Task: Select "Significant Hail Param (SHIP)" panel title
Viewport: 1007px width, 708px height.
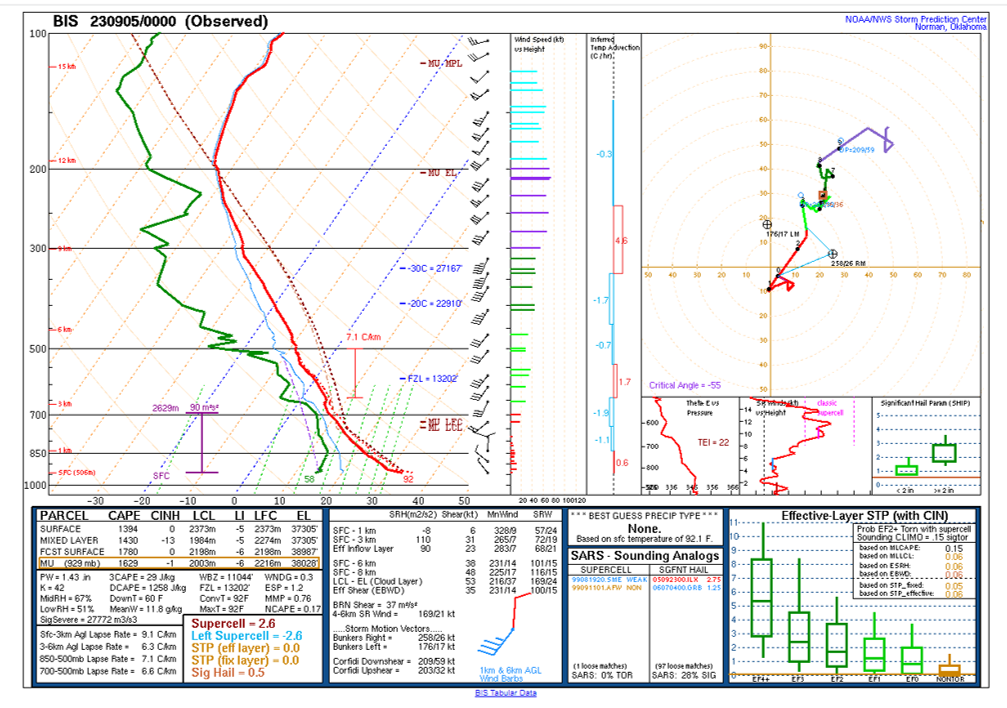Action: (925, 403)
